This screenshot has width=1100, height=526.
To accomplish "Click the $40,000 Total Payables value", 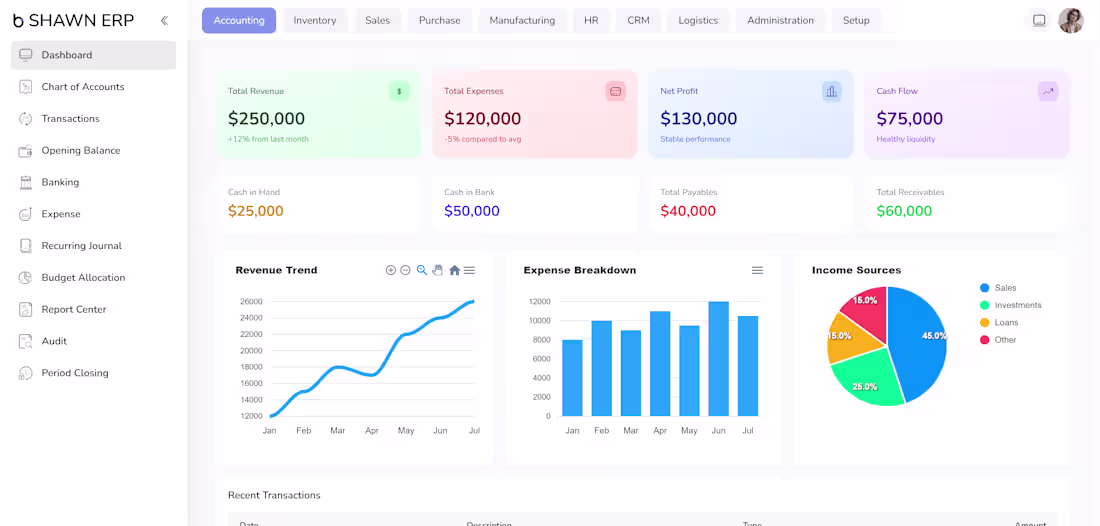I will 688,211.
